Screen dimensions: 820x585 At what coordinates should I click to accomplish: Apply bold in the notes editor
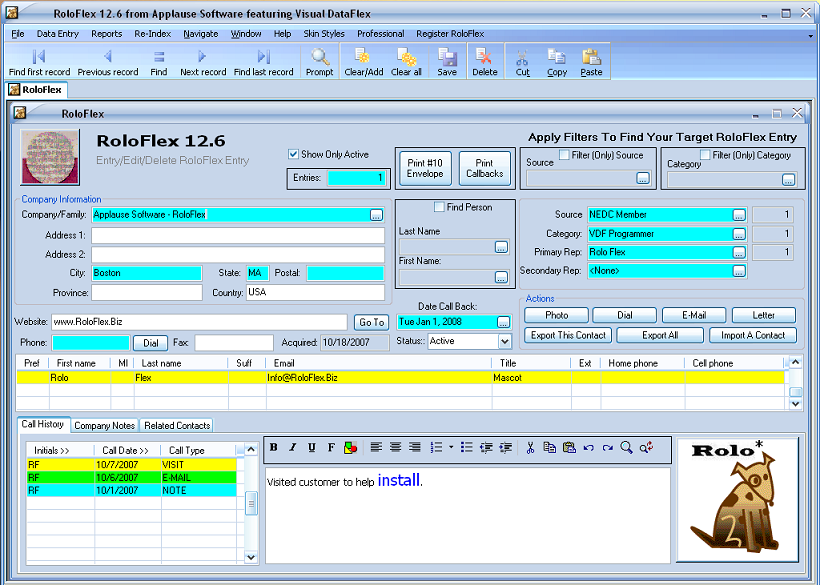point(274,448)
